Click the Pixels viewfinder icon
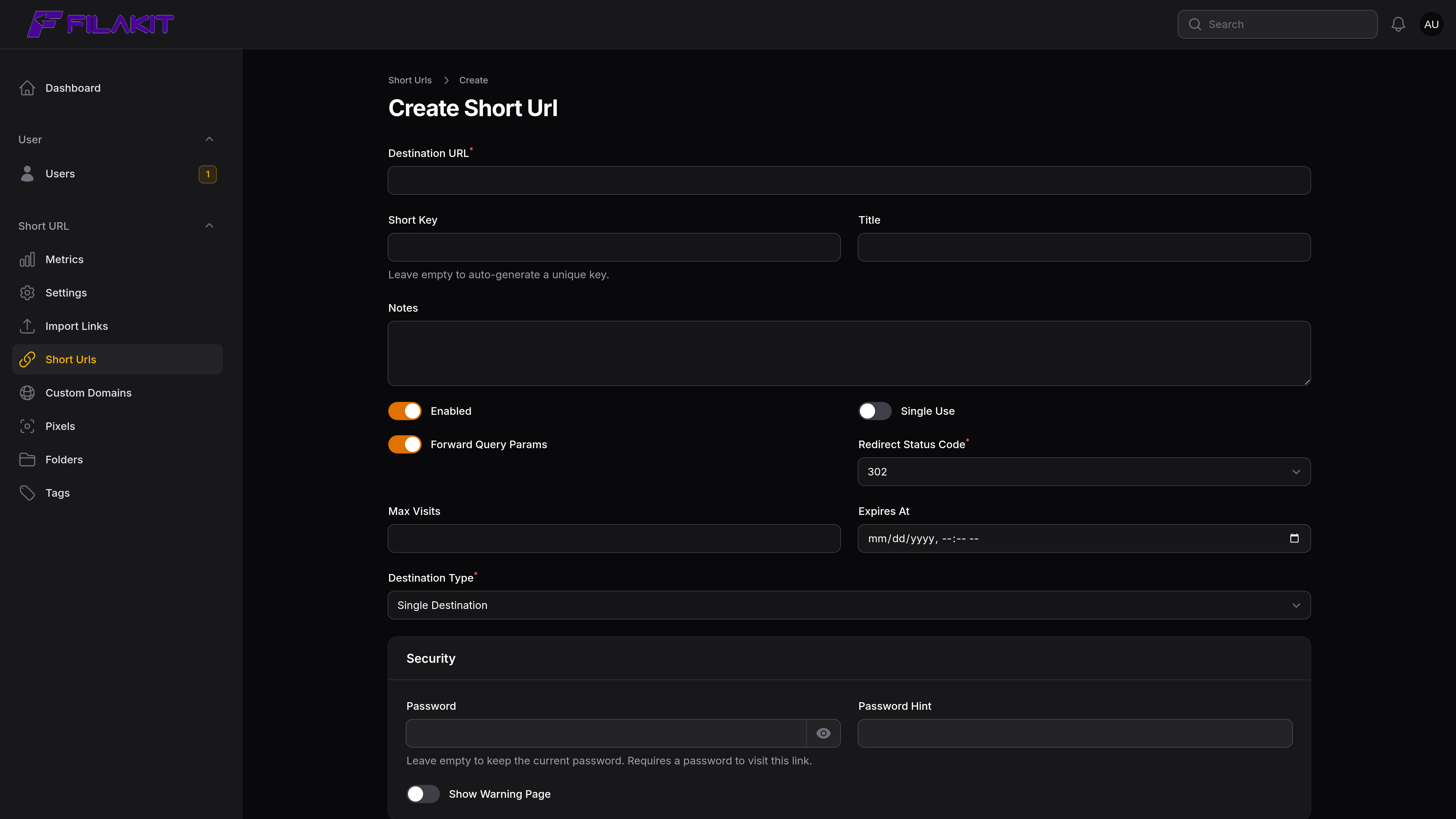Image resolution: width=1456 pixels, height=819 pixels. [27, 426]
